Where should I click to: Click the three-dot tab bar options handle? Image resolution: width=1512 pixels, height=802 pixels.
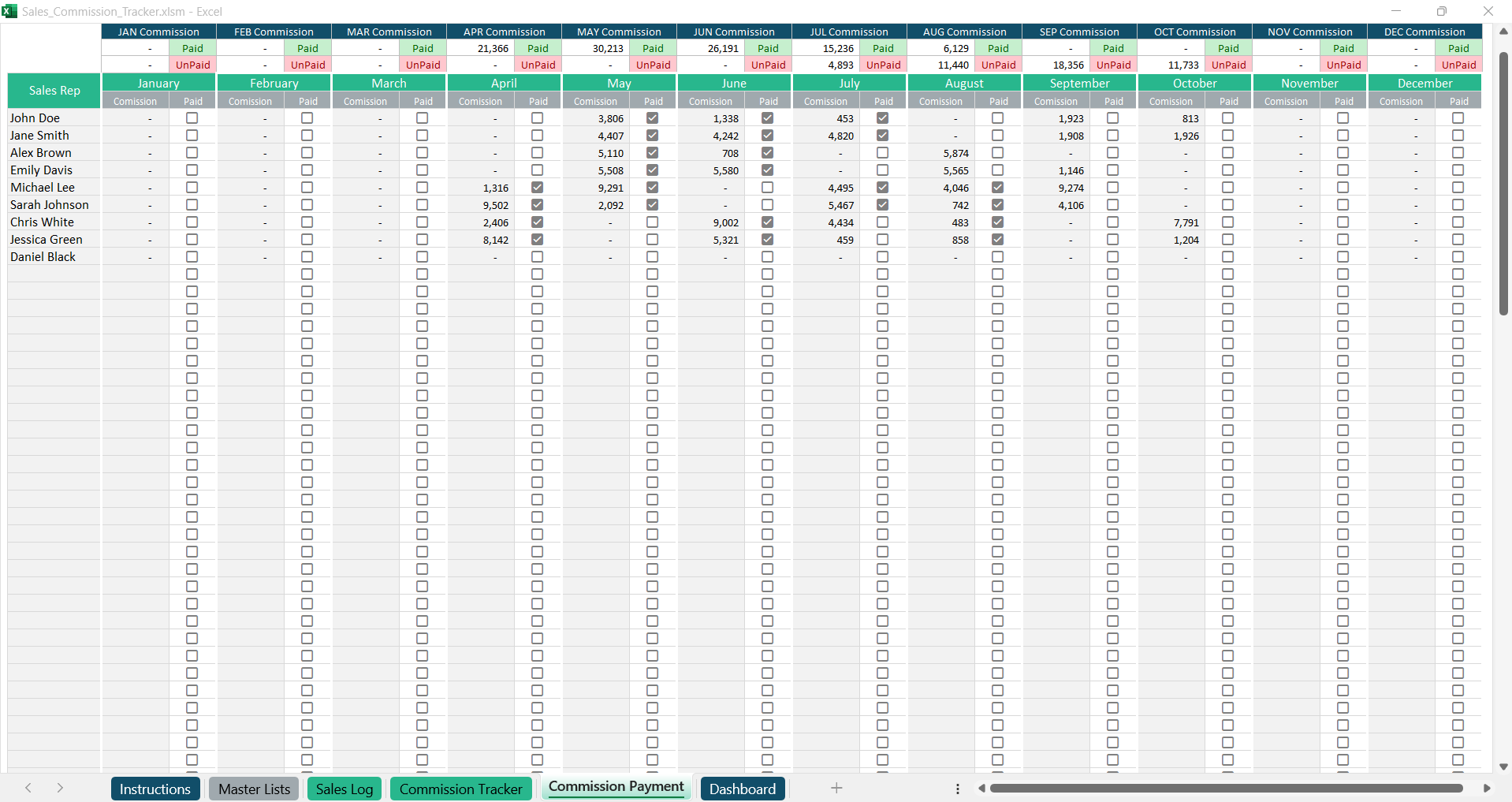coord(957,789)
